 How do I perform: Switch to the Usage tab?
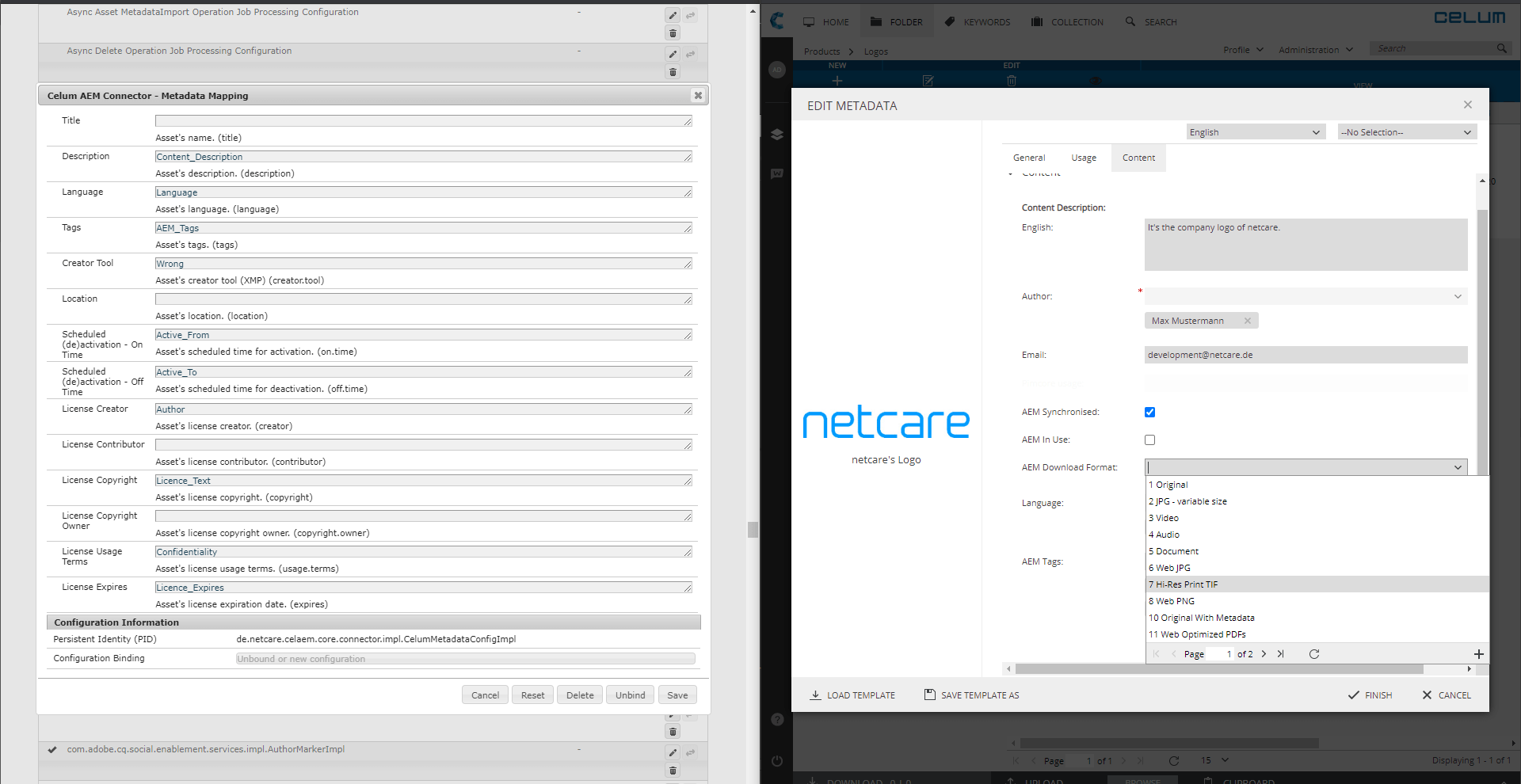(1083, 158)
